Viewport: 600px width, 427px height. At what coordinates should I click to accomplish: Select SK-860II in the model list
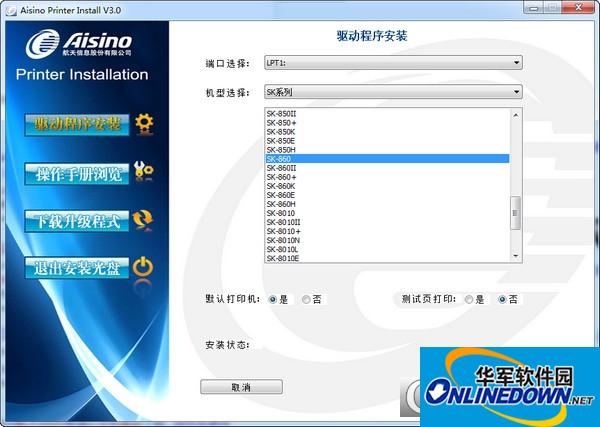pyautogui.click(x=387, y=168)
